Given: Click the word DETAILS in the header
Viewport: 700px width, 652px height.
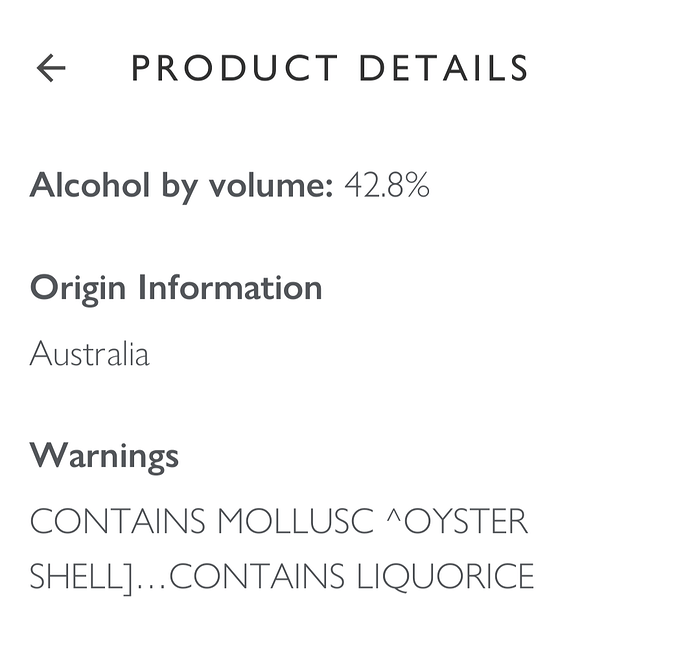Looking at the screenshot, I should [444, 69].
